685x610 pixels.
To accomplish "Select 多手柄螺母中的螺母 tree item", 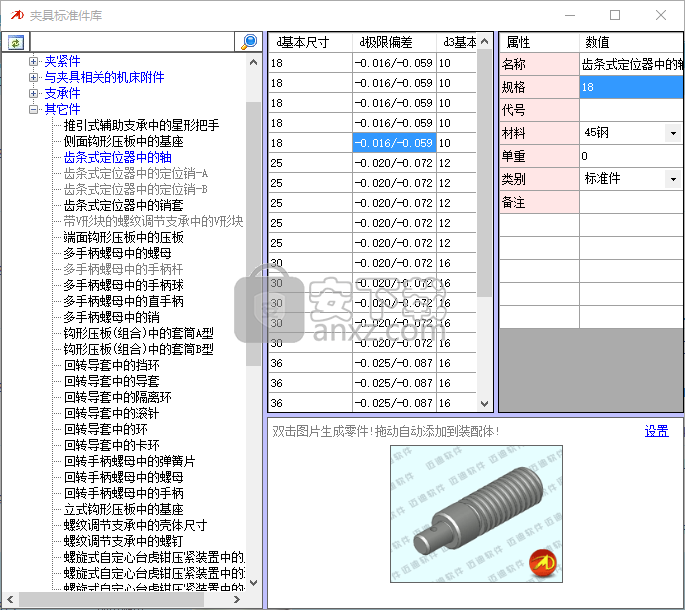I will (117, 253).
